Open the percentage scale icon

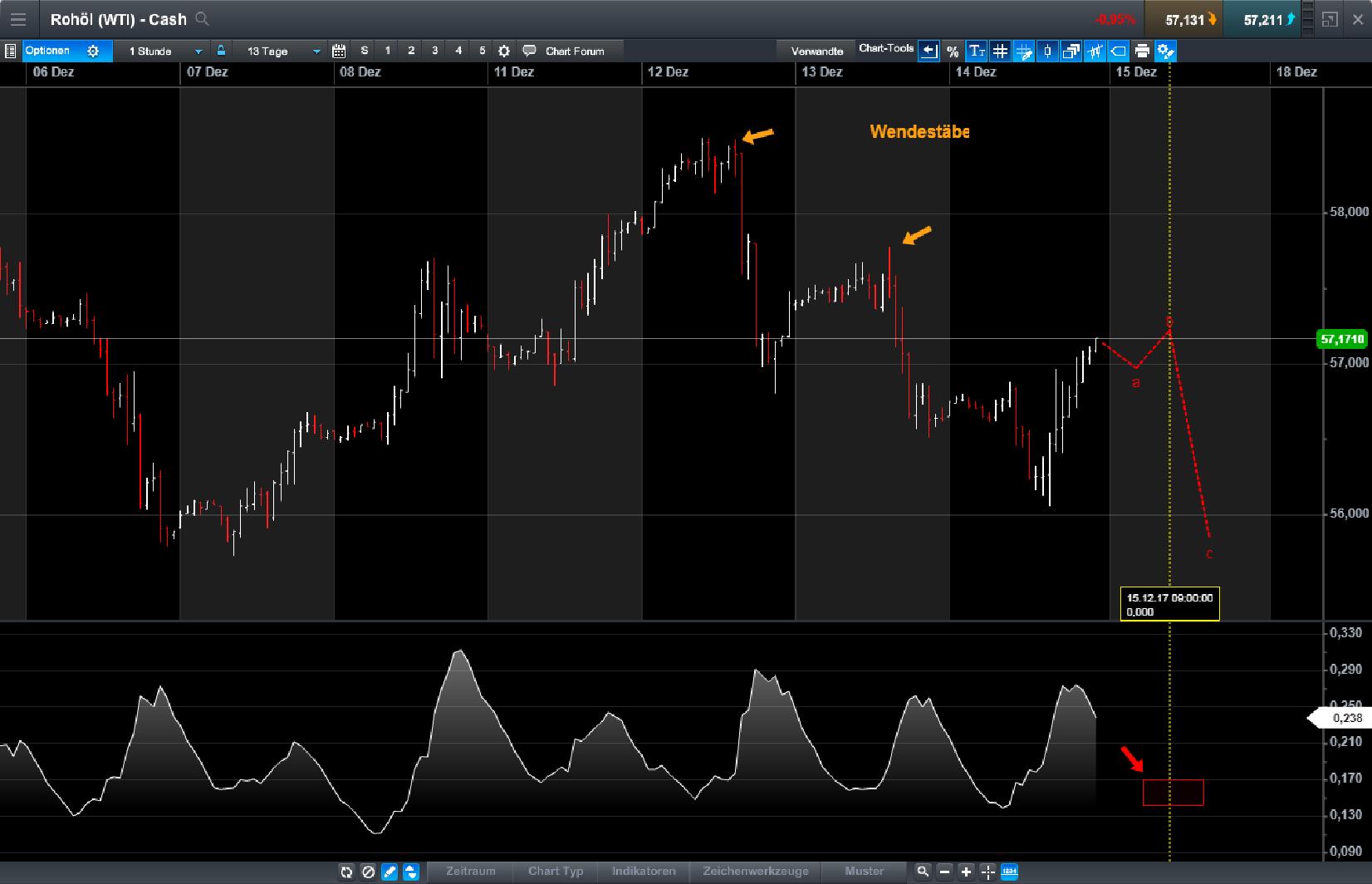(x=953, y=51)
